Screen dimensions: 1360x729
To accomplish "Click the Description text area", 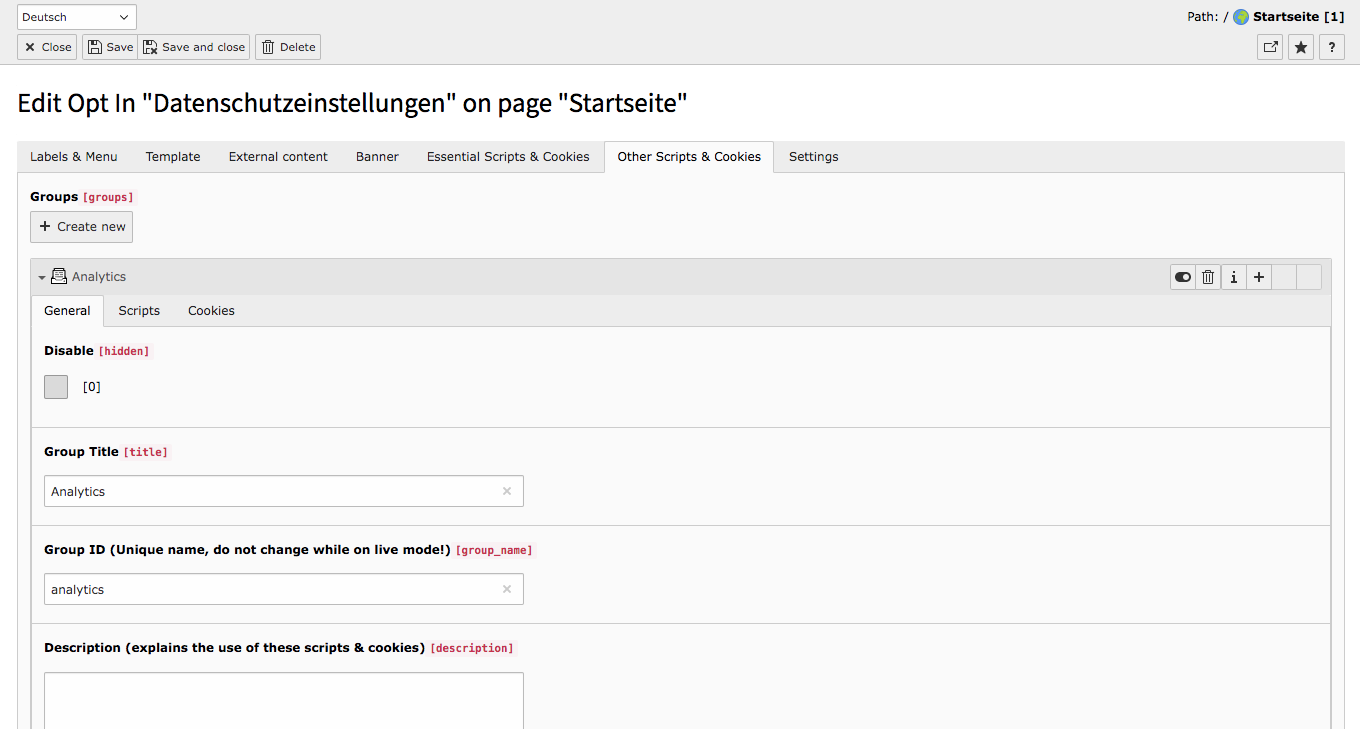I will tap(284, 700).
